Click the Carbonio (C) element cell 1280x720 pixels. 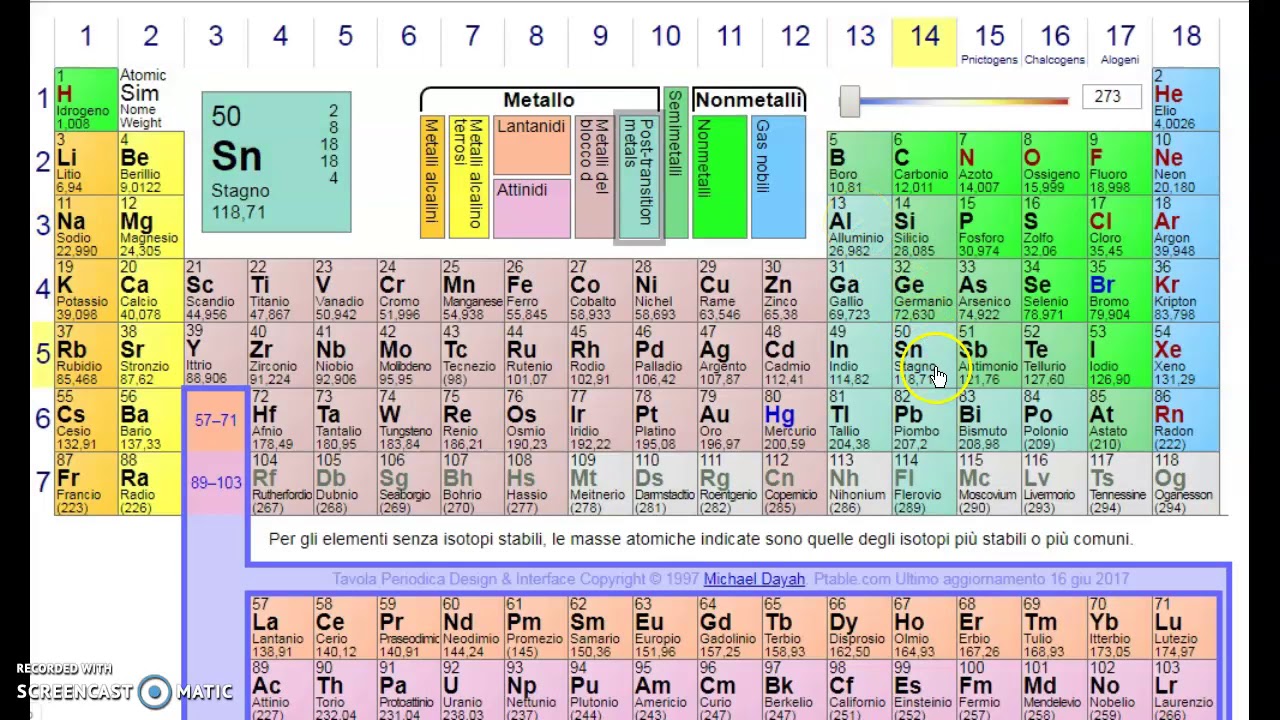point(924,164)
